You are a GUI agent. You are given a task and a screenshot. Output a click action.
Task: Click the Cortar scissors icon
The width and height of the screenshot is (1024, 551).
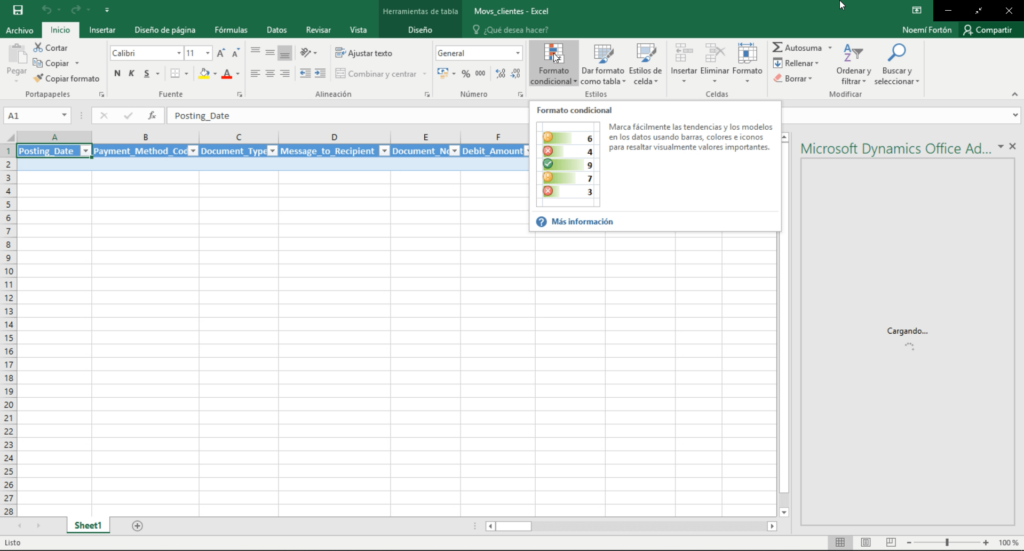[38, 48]
